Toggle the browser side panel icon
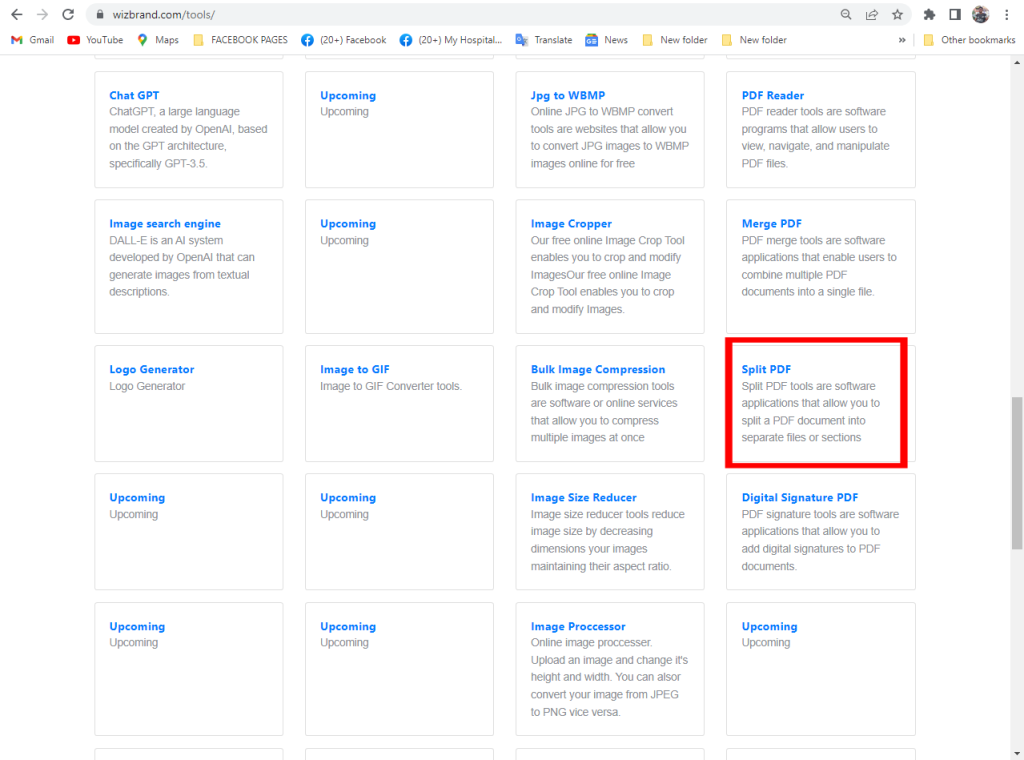1024x760 pixels. [955, 15]
